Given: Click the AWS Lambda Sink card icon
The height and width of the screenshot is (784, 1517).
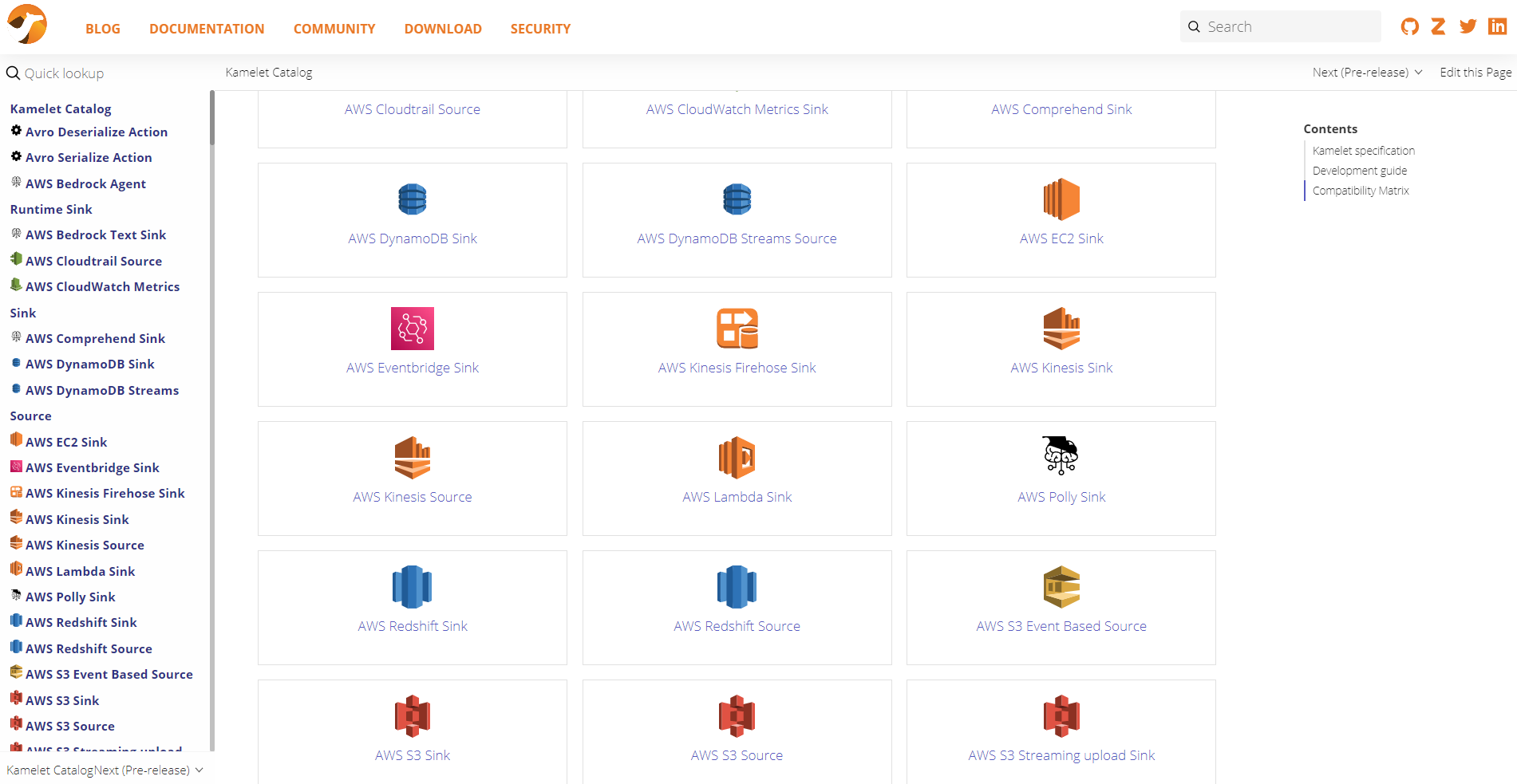Looking at the screenshot, I should [x=737, y=458].
